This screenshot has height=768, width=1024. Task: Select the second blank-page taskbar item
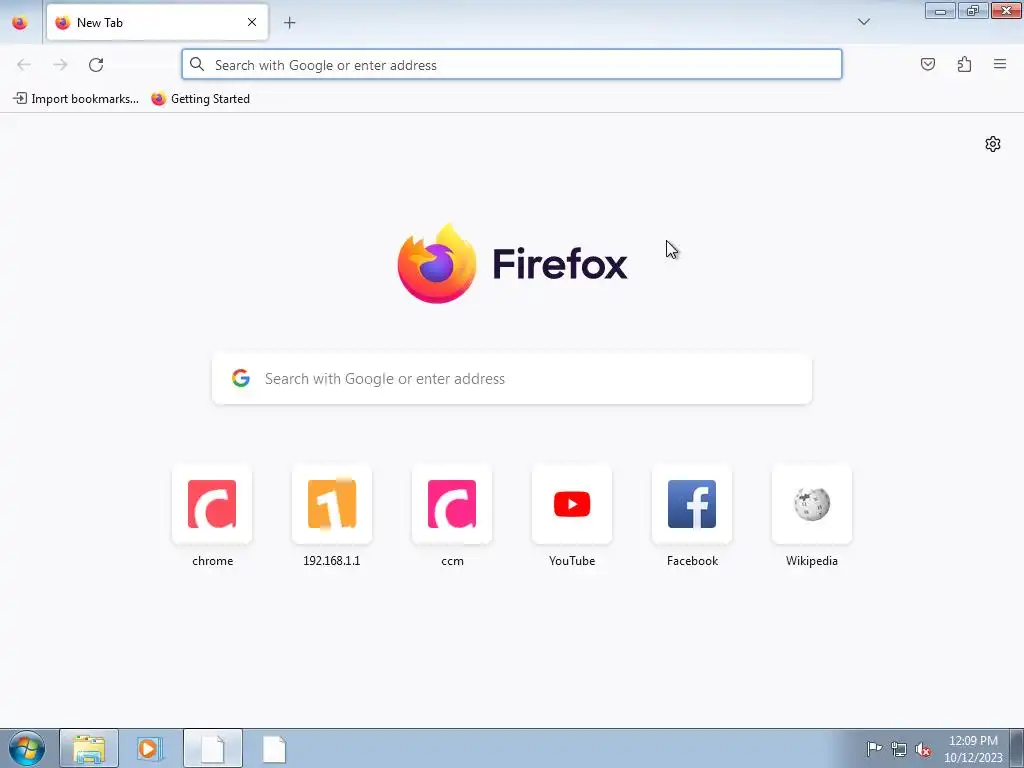[274, 748]
